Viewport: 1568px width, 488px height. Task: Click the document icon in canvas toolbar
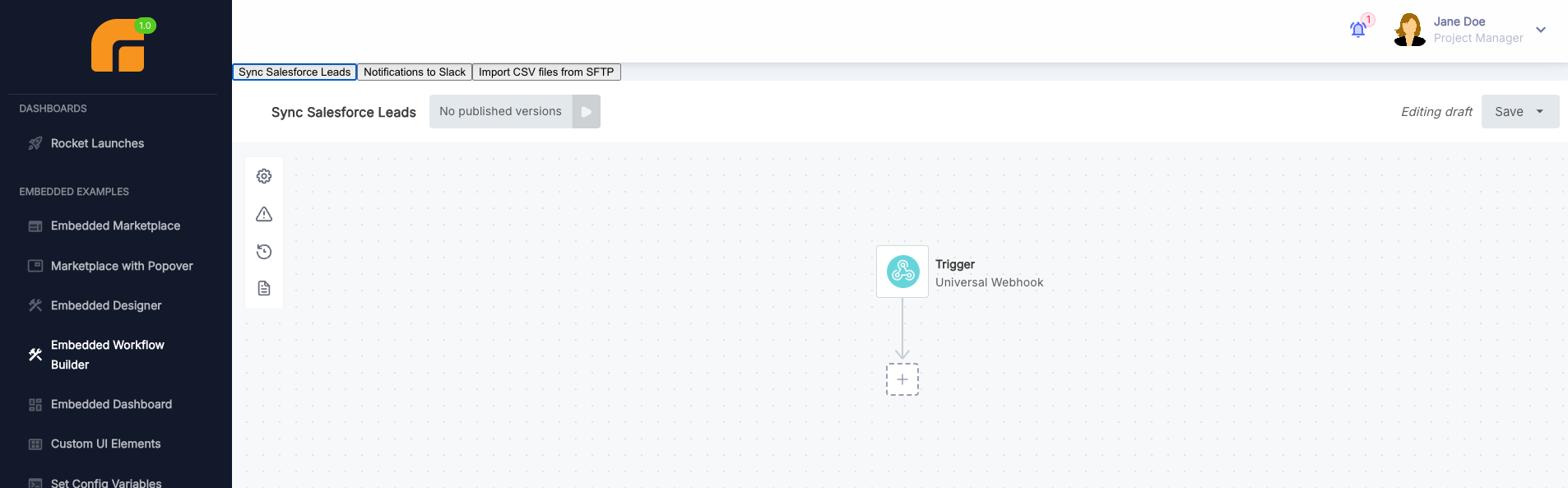(x=264, y=288)
